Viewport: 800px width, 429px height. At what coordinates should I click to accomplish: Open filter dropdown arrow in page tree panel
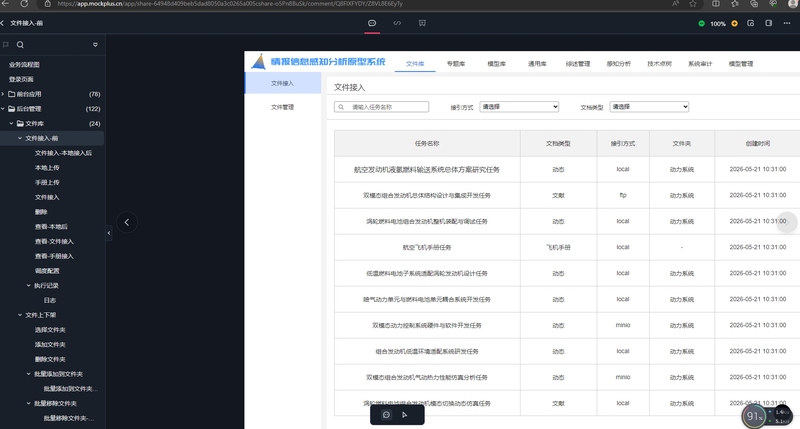pyautogui.click(x=95, y=45)
